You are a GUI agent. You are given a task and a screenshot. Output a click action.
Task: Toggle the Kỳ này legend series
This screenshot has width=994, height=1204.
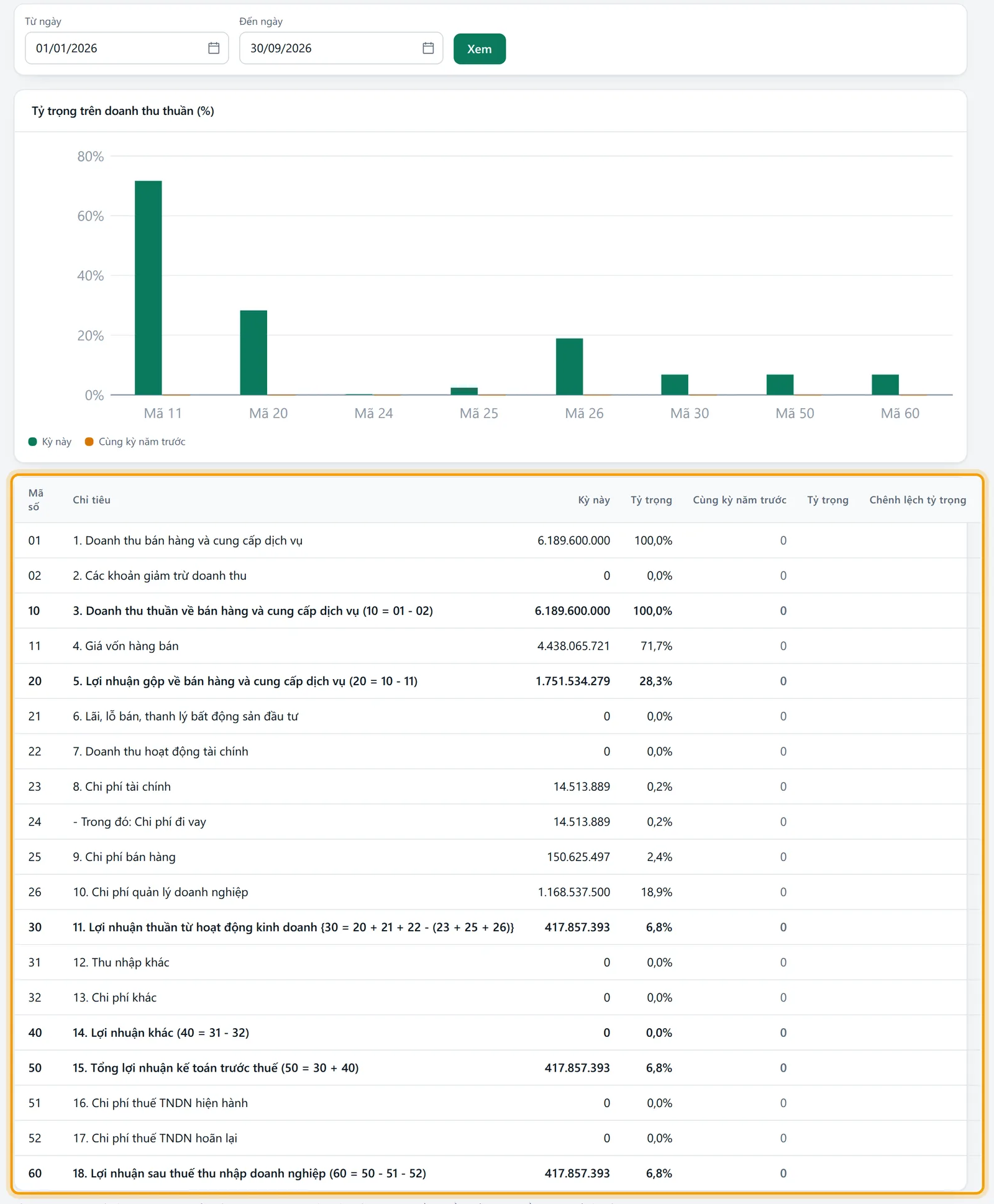[x=50, y=442]
